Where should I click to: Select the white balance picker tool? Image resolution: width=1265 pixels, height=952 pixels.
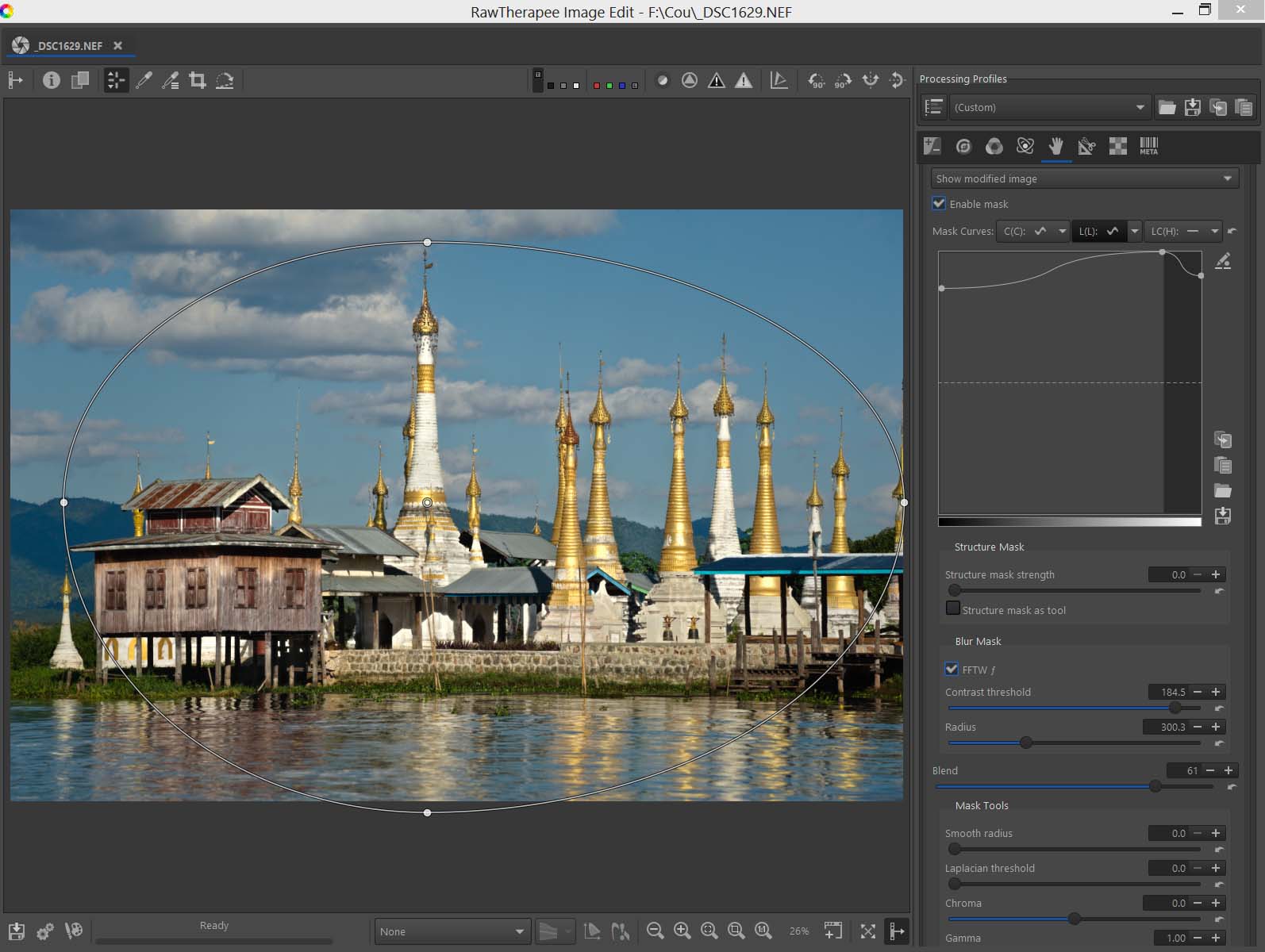tap(144, 80)
